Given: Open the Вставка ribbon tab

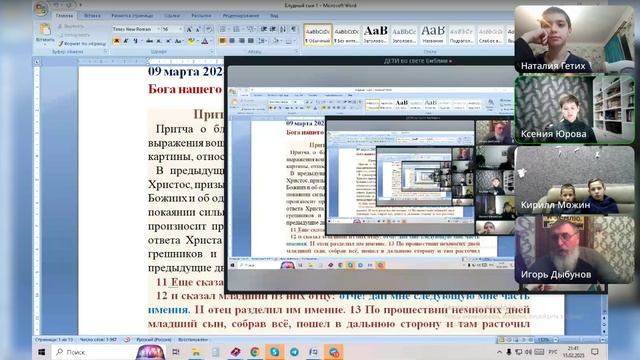Looking at the screenshot, I should click(x=92, y=16).
